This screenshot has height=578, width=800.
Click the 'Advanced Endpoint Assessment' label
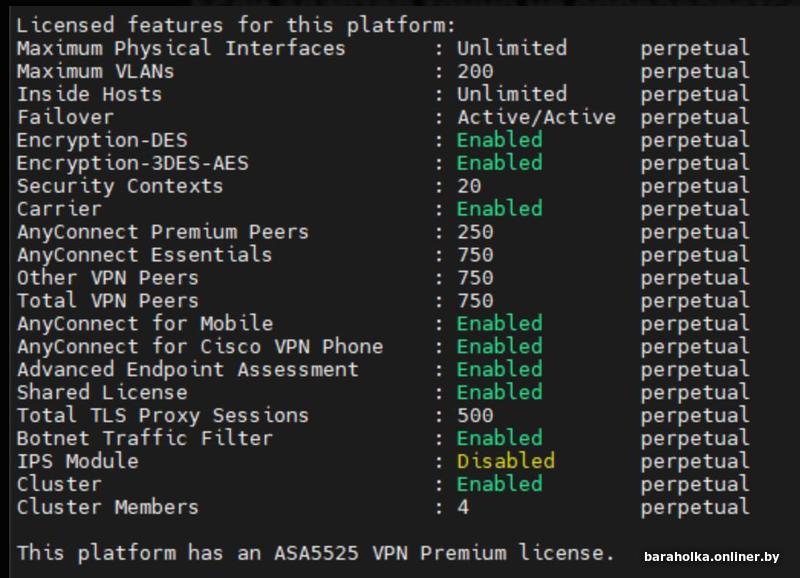tap(187, 370)
